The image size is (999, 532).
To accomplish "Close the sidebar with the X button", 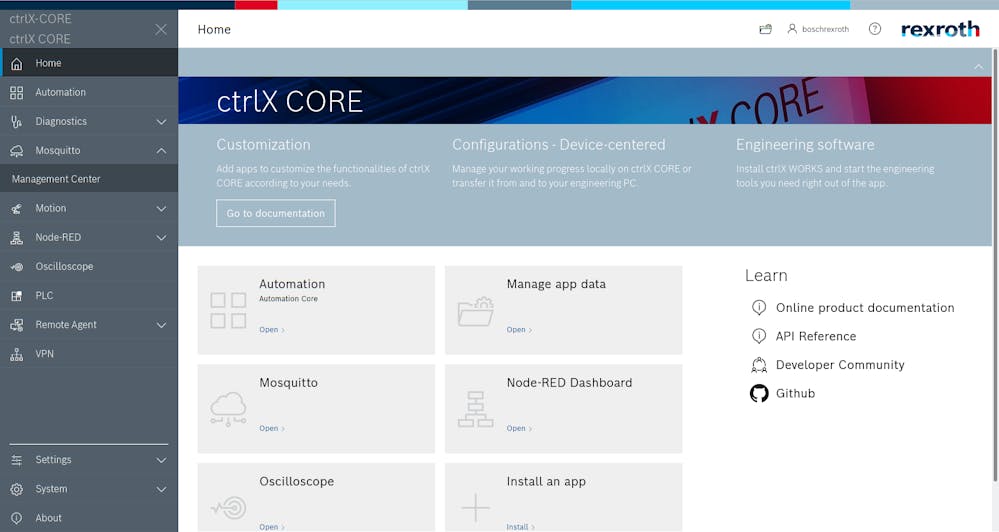I will (161, 29).
